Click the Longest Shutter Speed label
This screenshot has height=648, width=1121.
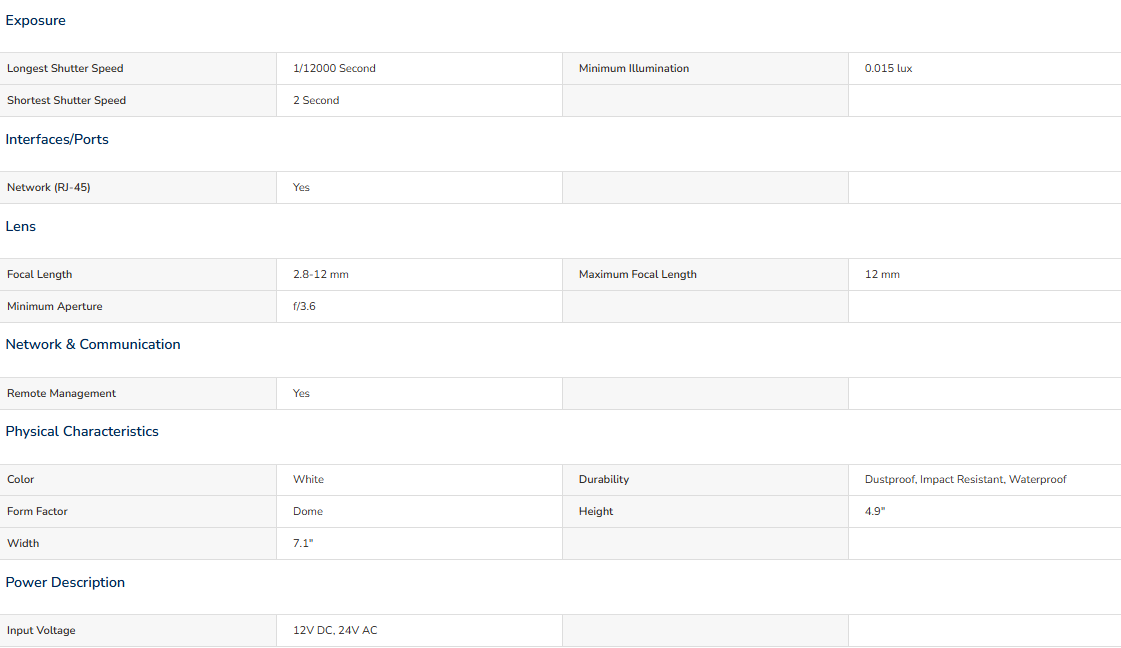click(65, 69)
